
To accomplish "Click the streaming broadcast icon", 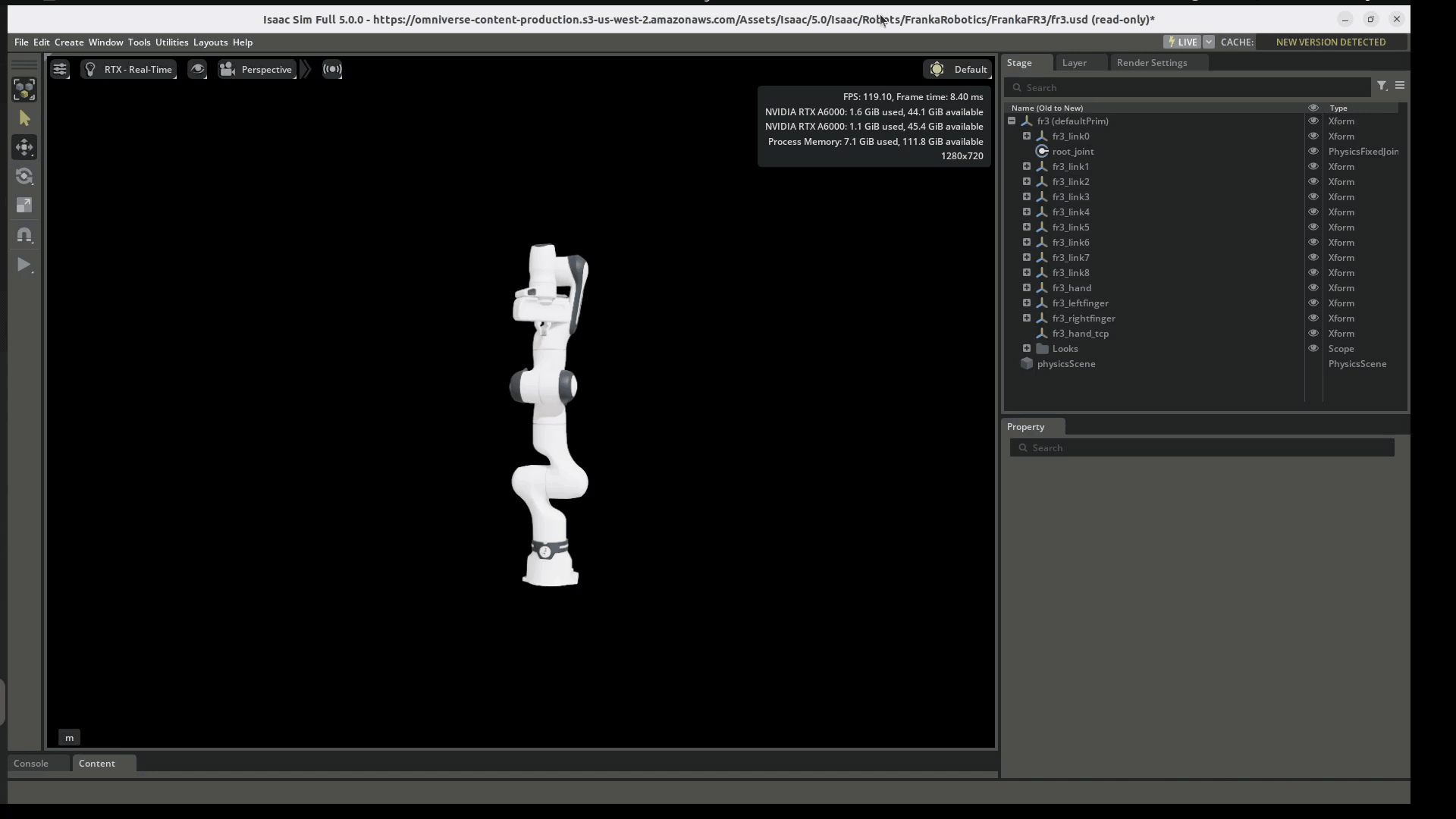I will click(332, 69).
